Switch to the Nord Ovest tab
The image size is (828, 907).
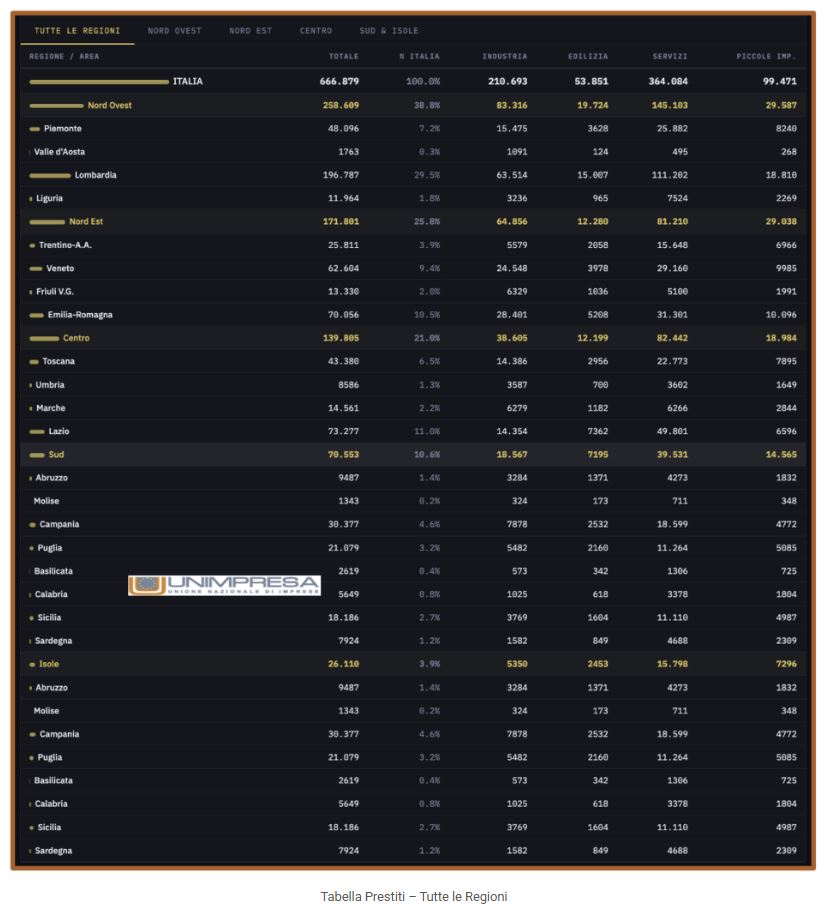tap(174, 31)
